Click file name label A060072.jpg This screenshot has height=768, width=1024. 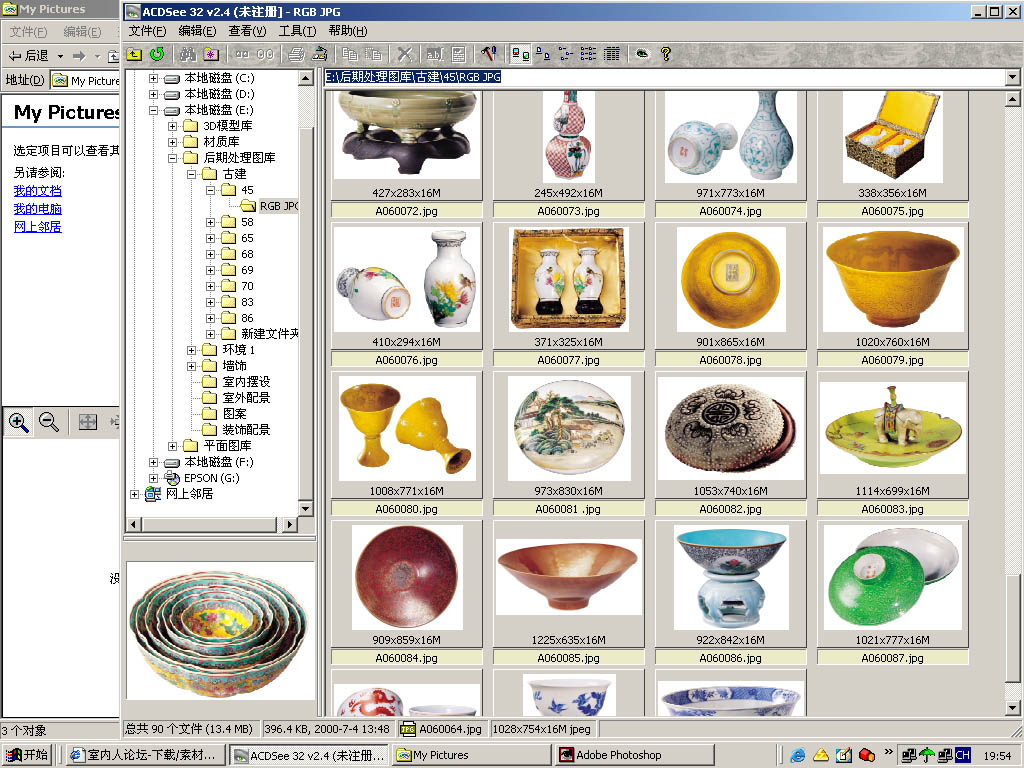tap(406, 211)
